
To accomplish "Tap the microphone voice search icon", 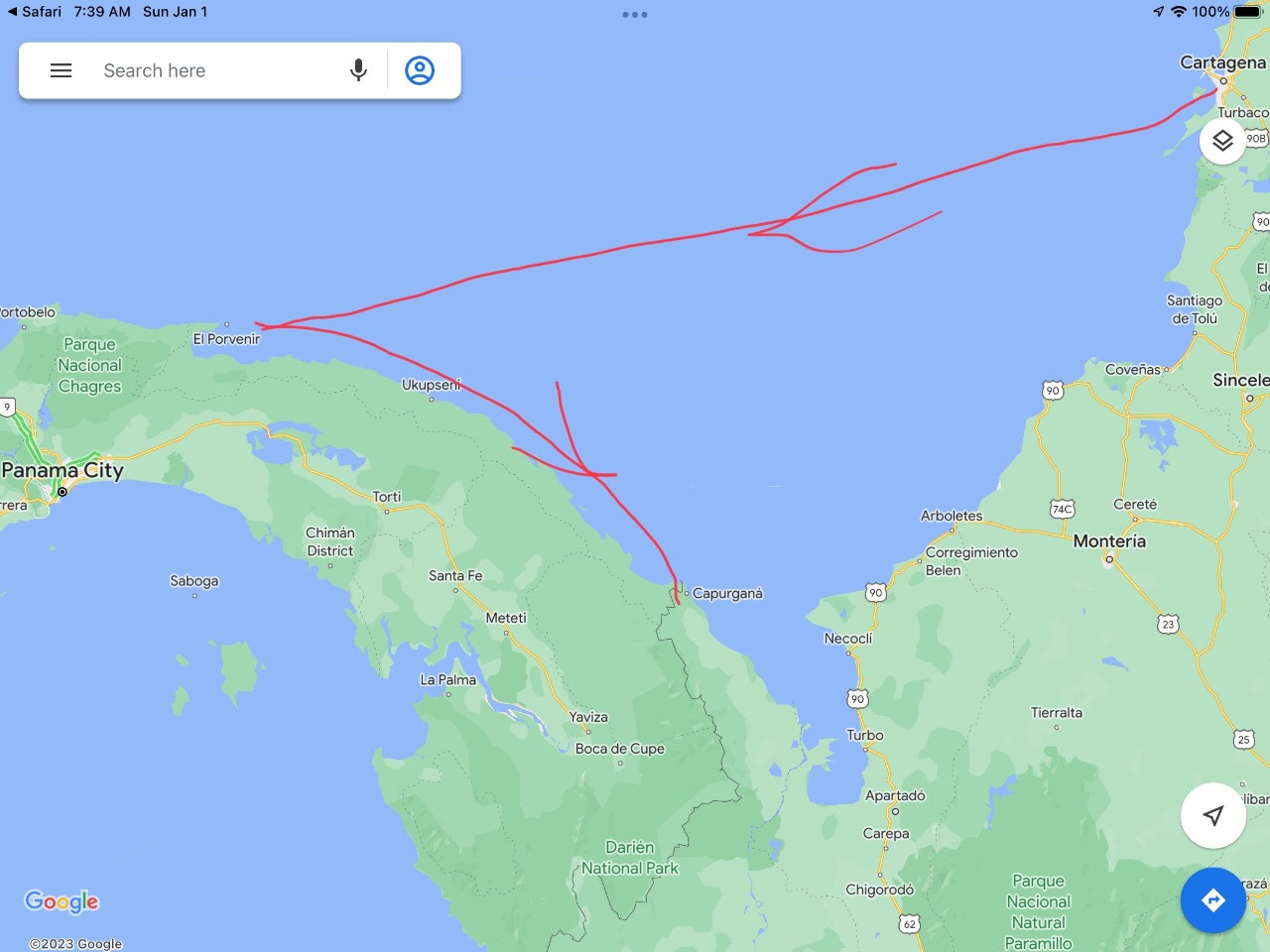I will pos(358,70).
